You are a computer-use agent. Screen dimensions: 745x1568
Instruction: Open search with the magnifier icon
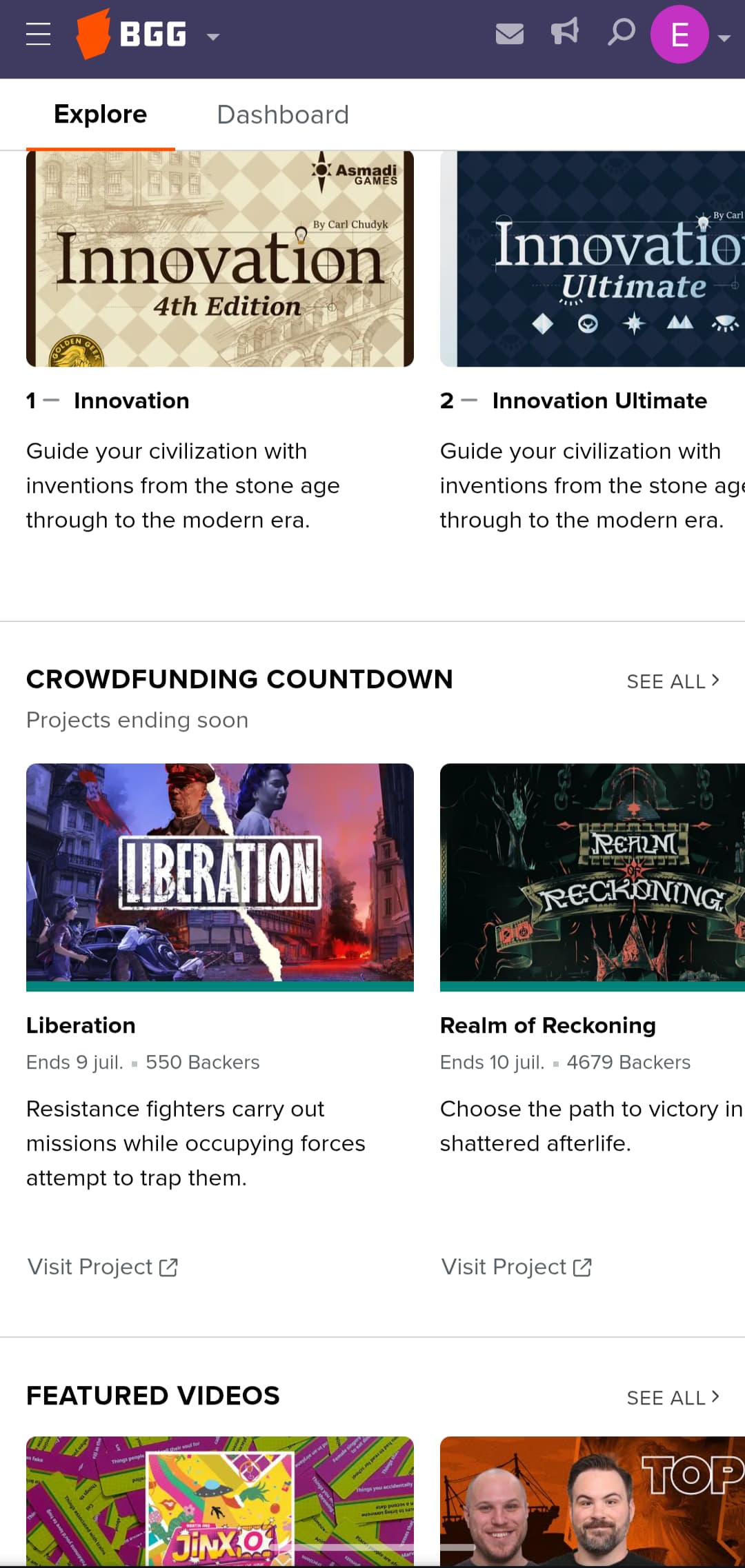coord(621,32)
